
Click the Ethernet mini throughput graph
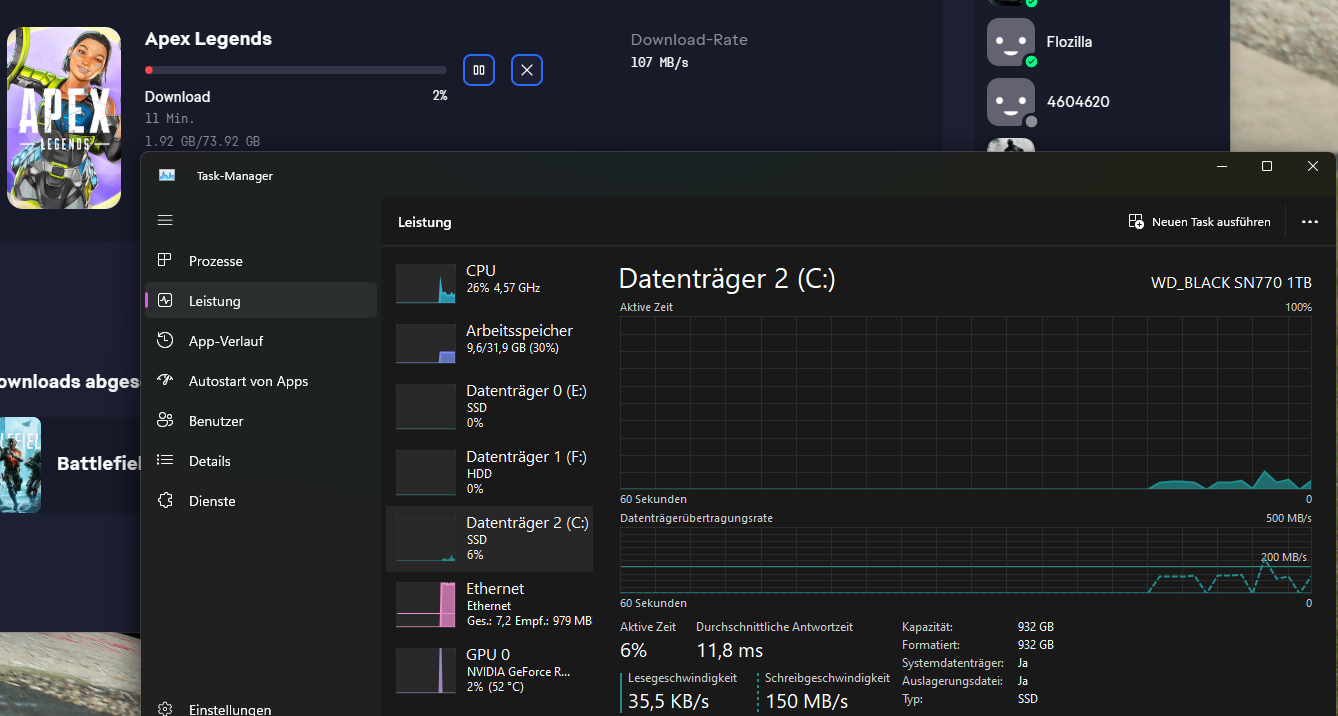(x=426, y=605)
